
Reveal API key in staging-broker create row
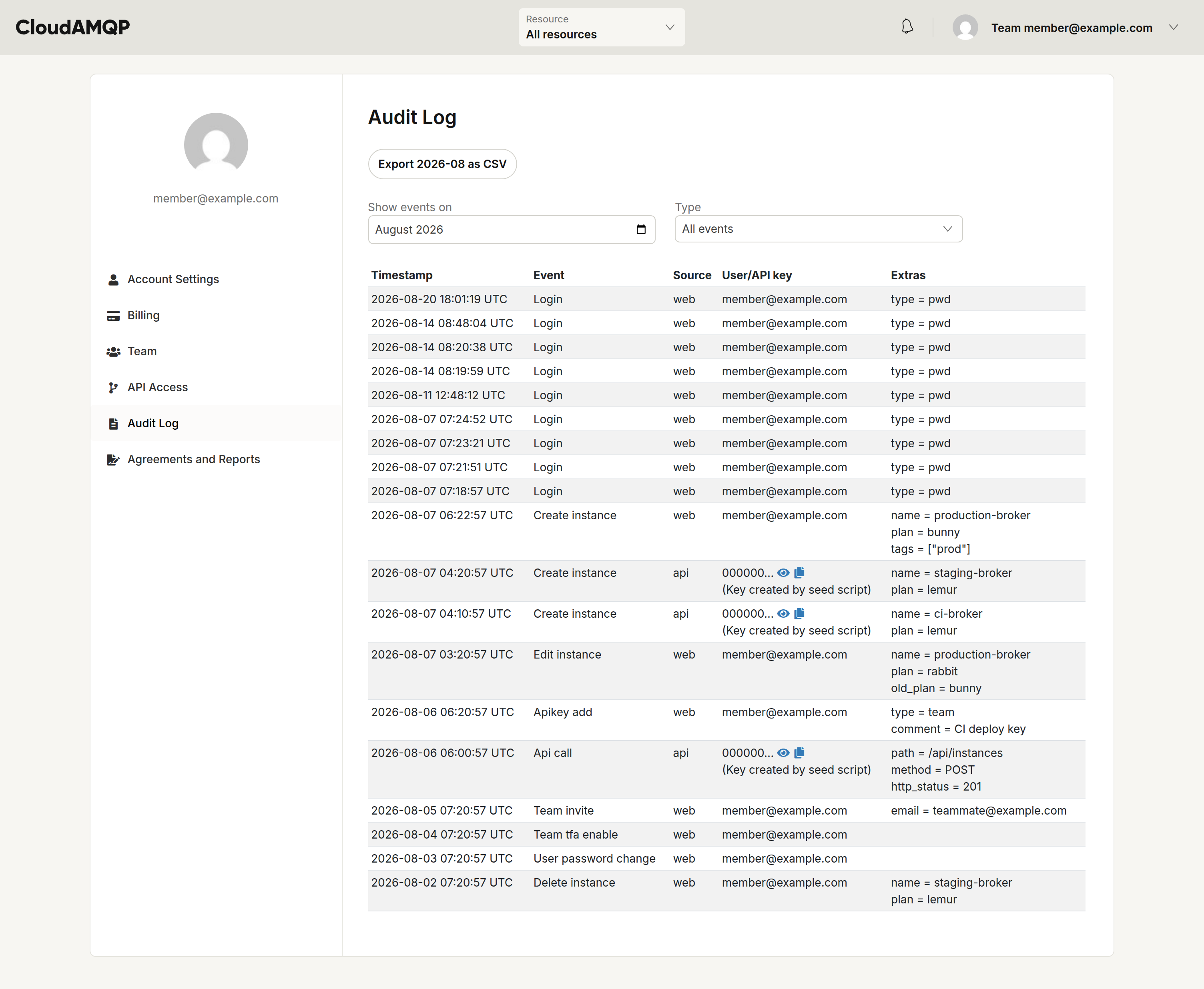tap(783, 573)
